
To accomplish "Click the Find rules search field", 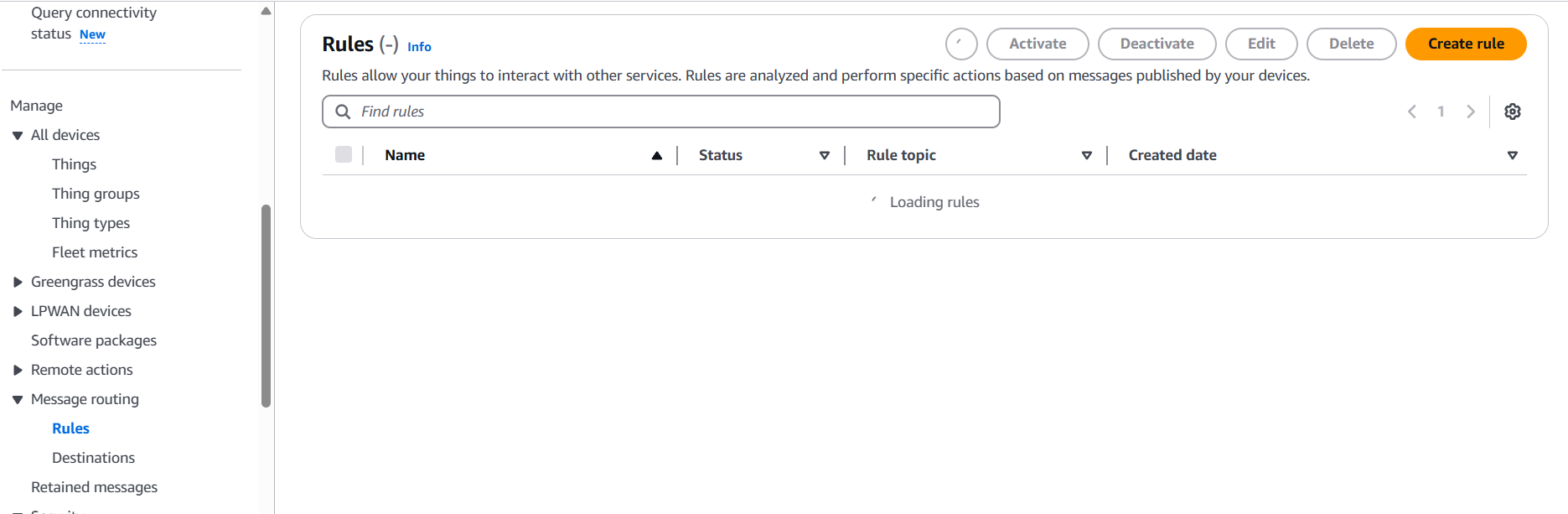I will [x=661, y=112].
